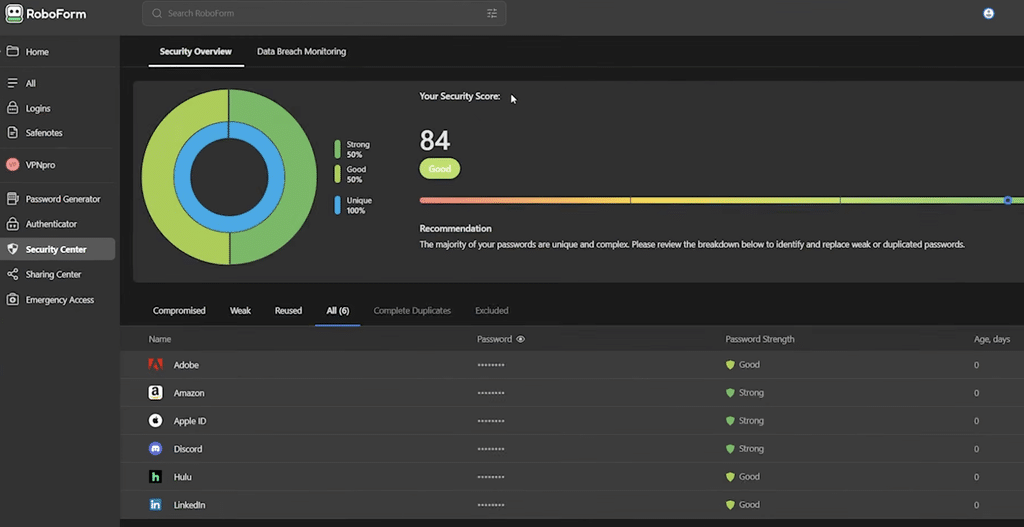
Task: Click the Logins lock icon
Action: (12, 108)
